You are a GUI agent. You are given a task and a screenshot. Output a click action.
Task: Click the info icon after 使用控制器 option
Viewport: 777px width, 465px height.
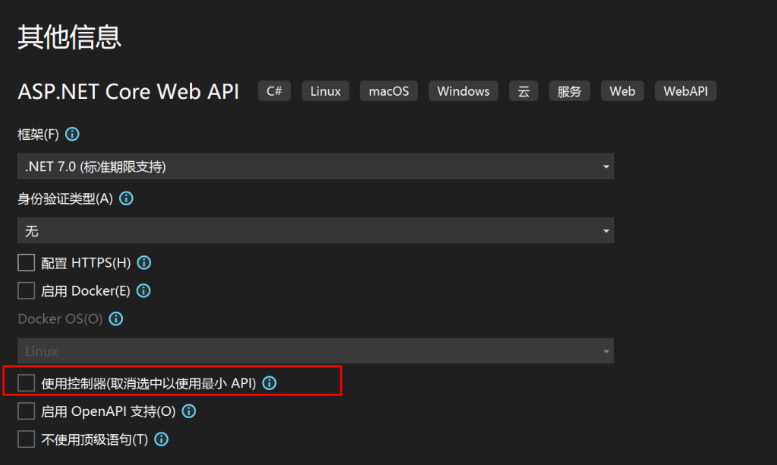(269, 383)
